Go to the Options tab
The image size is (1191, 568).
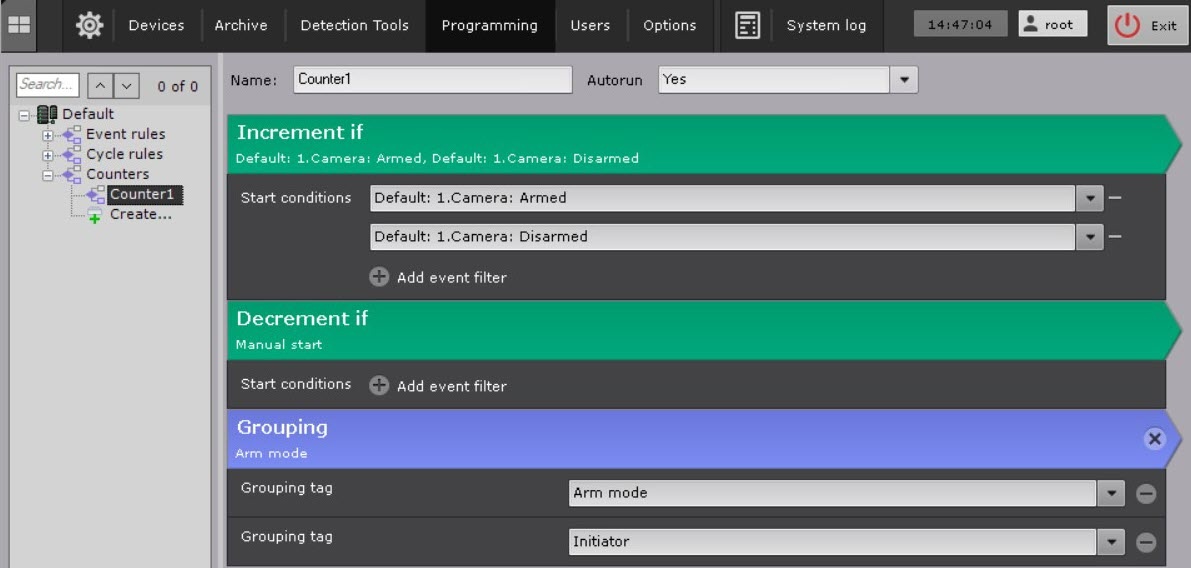(x=669, y=25)
